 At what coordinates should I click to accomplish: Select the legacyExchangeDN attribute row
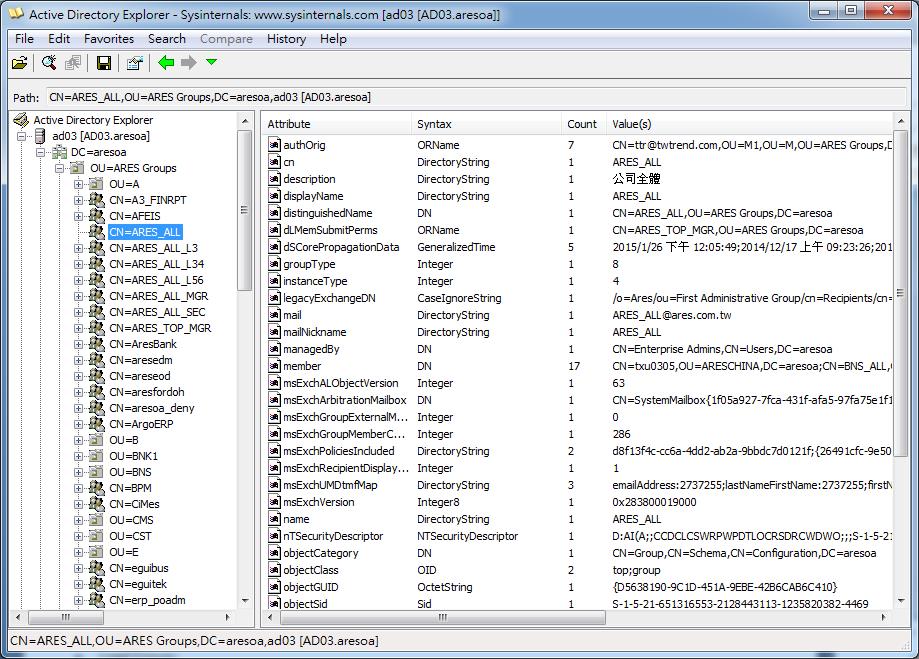[579, 298]
